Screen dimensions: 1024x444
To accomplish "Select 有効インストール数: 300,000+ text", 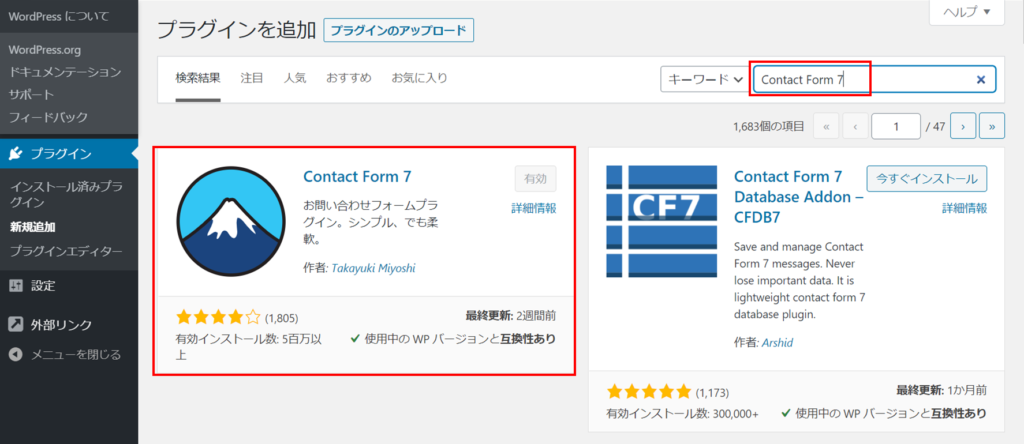I will (682, 413).
